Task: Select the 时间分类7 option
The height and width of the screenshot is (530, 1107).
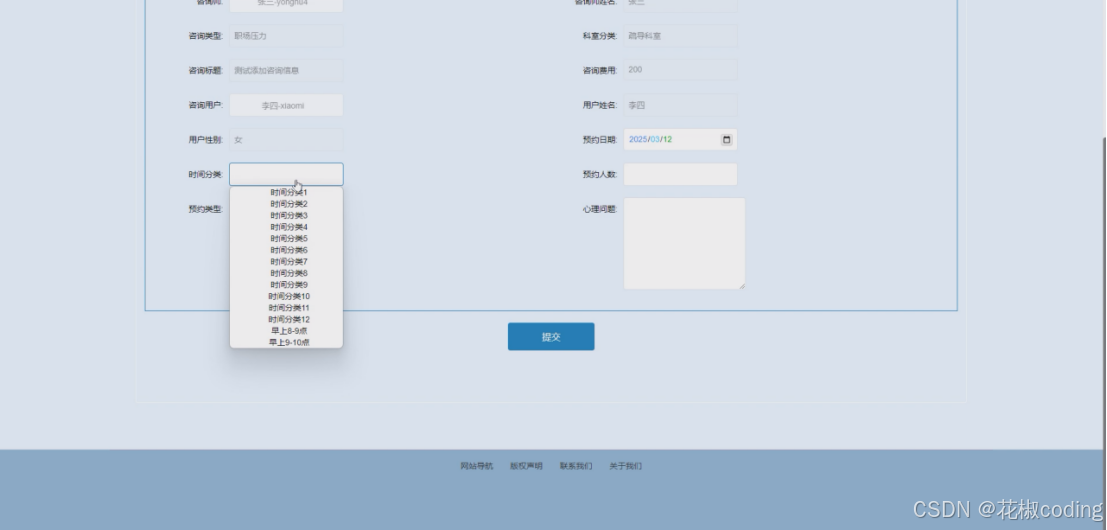Action: pyautogui.click(x=289, y=262)
